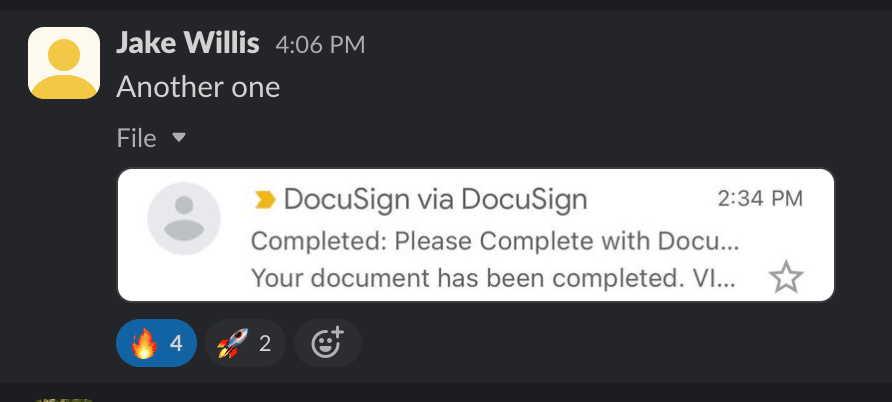The height and width of the screenshot is (402, 892).
Task: Click the rocket reaction count of 2
Action: pyautogui.click(x=265, y=343)
